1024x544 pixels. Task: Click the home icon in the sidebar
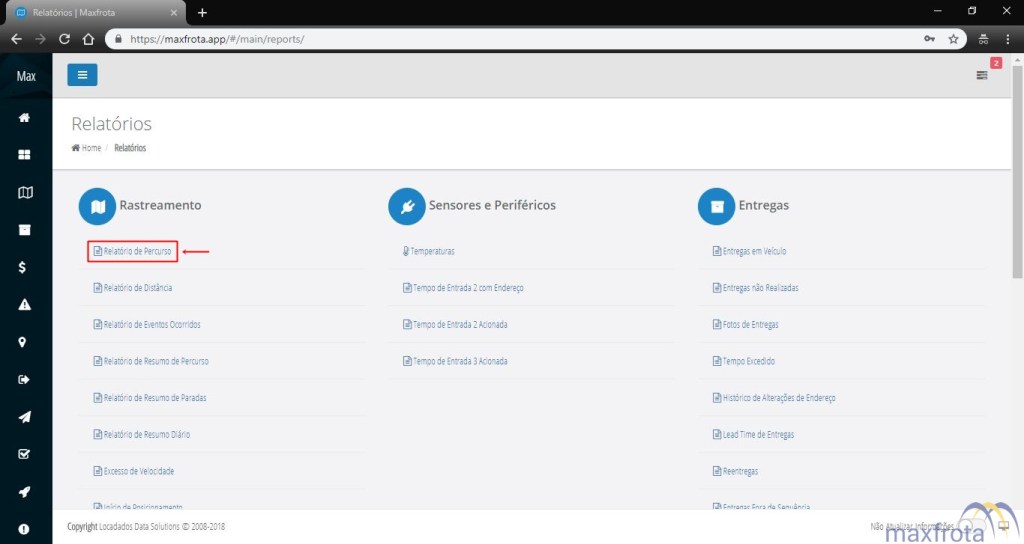pyautogui.click(x=25, y=118)
